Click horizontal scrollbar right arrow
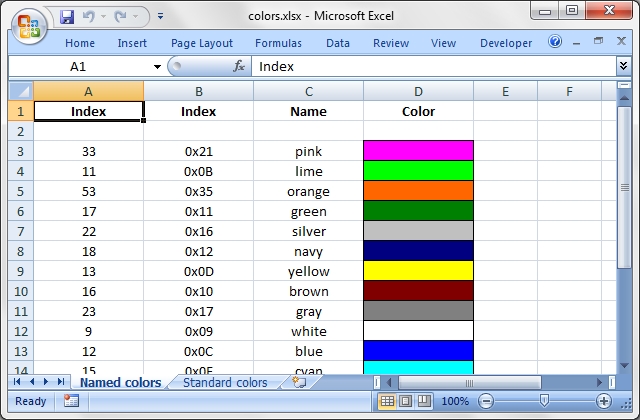The image size is (640, 420). click(x=599, y=382)
